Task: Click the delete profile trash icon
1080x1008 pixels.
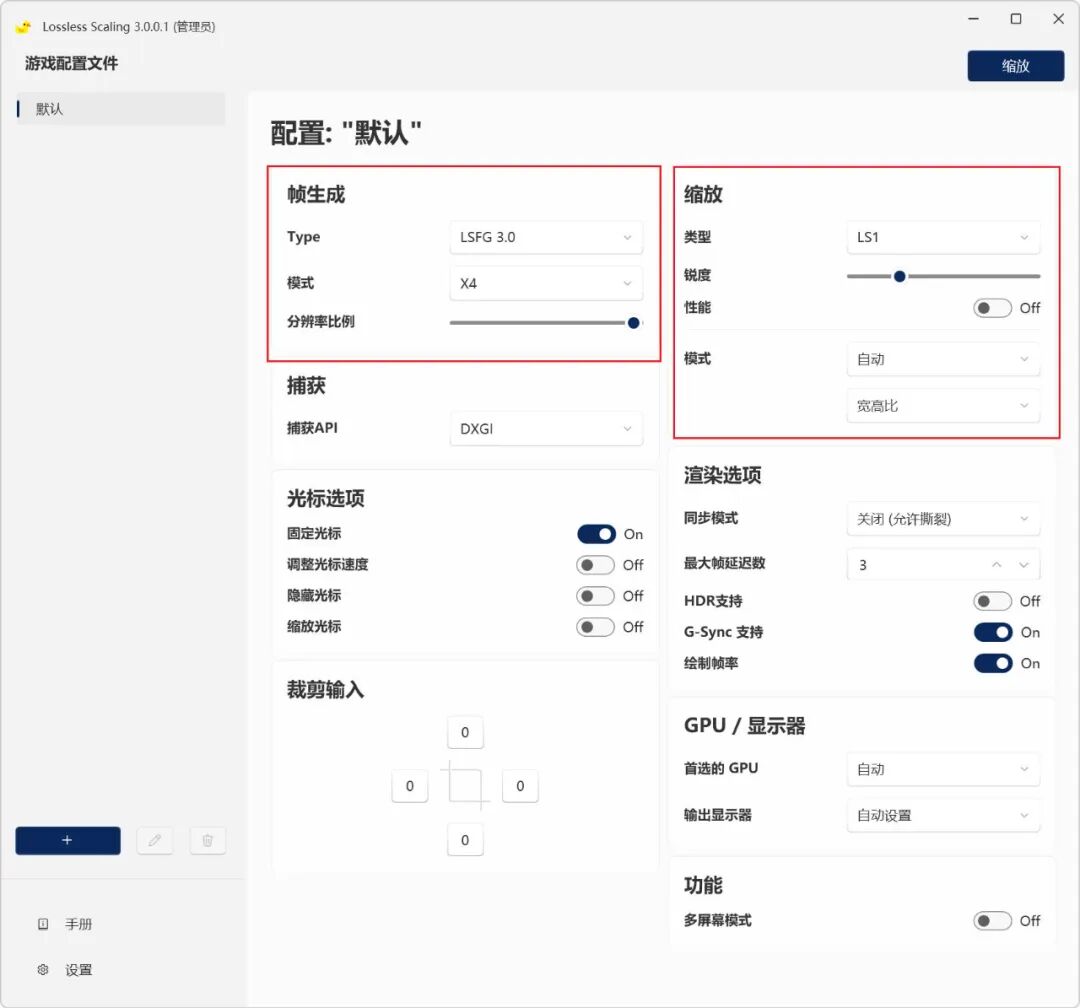Action: click(207, 840)
